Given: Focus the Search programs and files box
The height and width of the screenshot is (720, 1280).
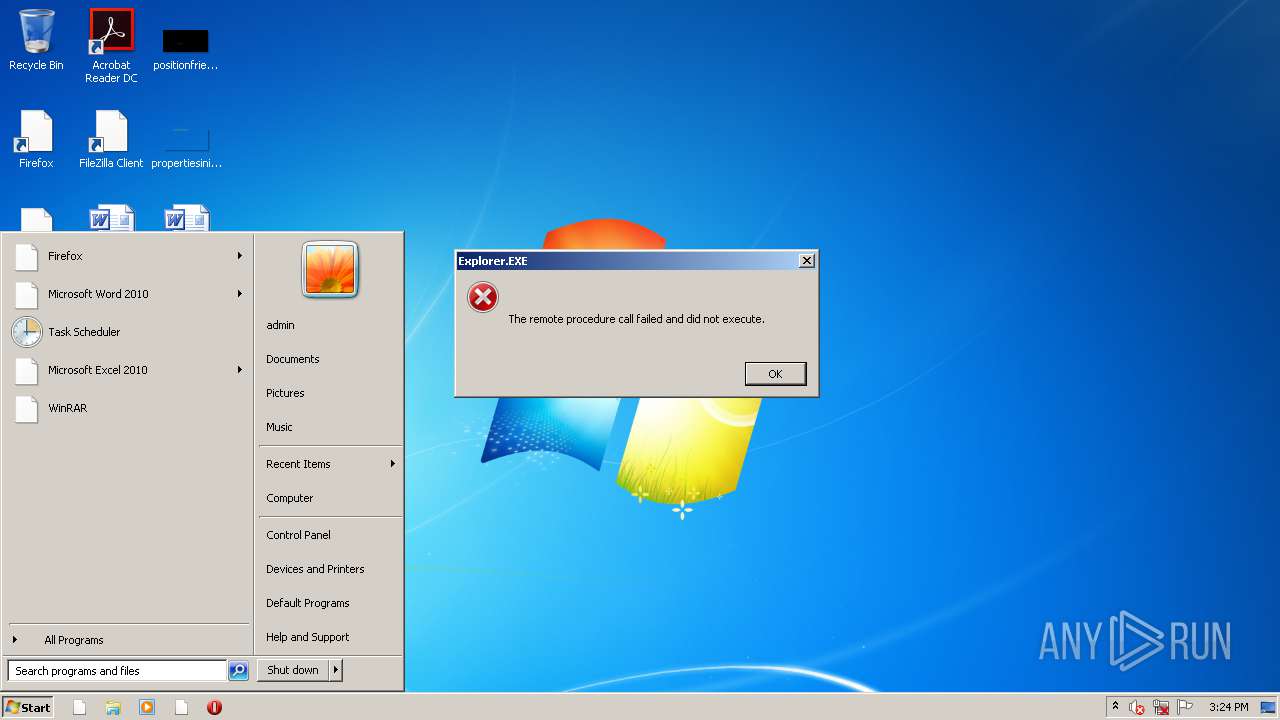Looking at the screenshot, I should [117, 671].
